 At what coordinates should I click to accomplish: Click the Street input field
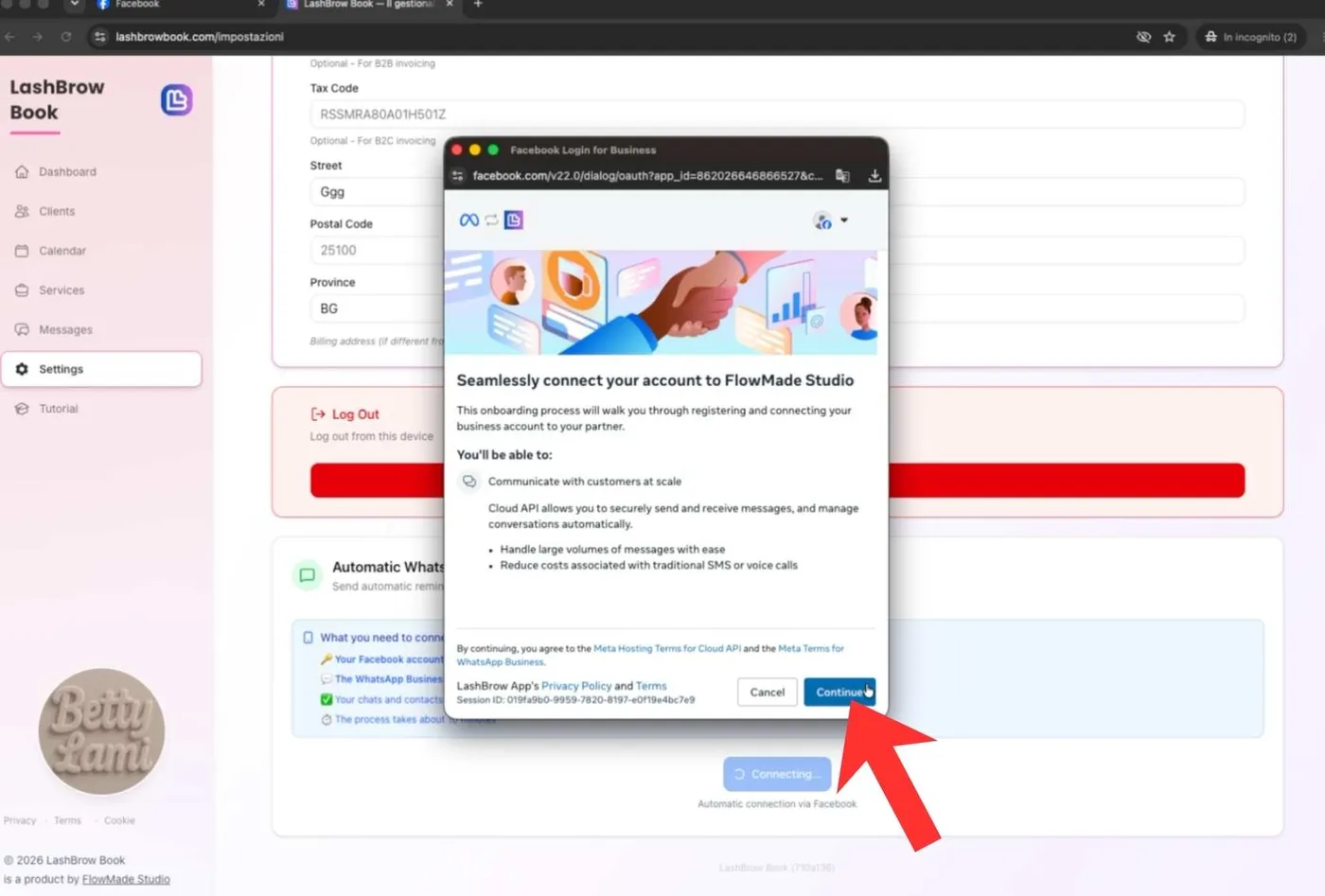(x=777, y=192)
